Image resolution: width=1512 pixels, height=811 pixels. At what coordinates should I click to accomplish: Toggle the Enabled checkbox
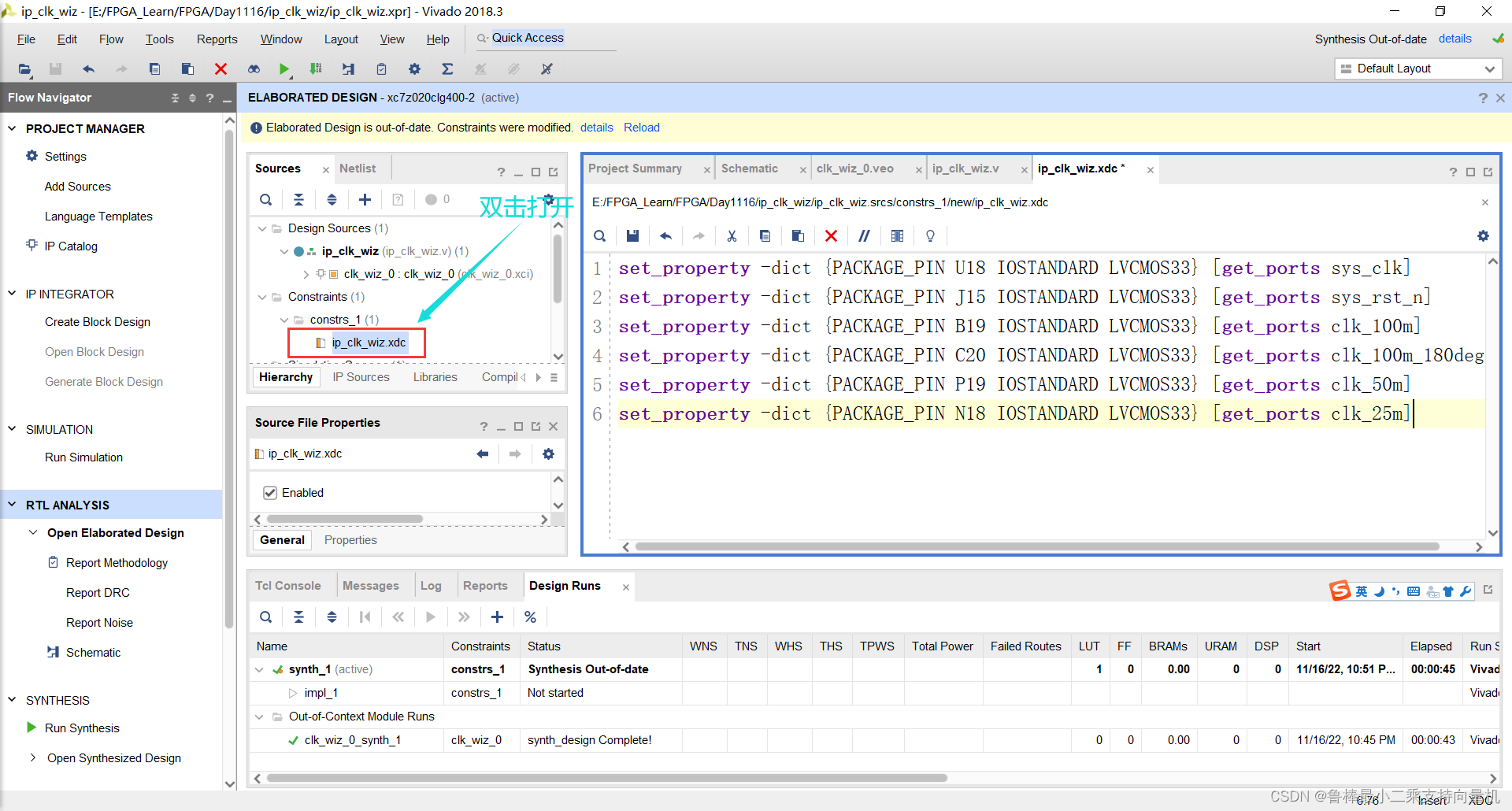(270, 493)
